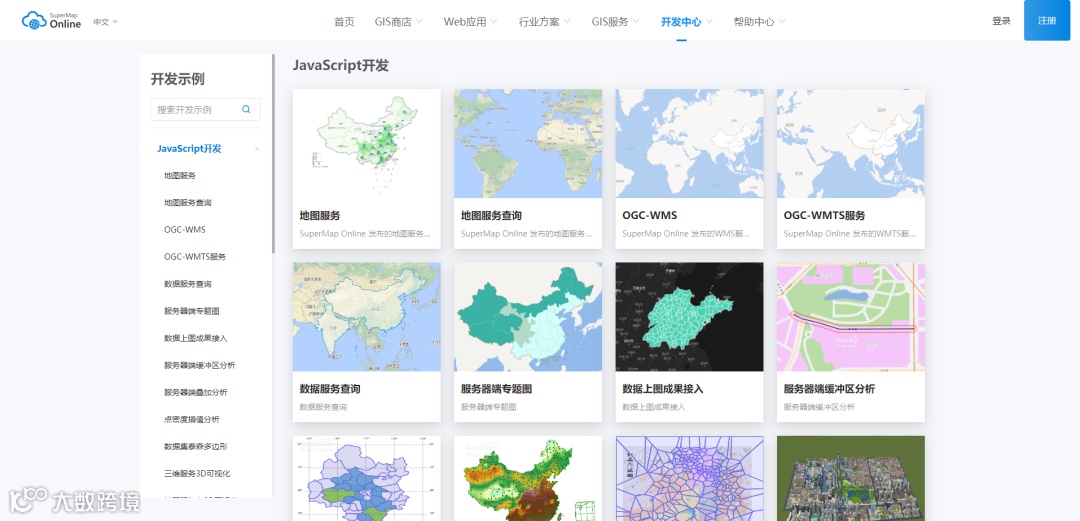This screenshot has height=521, width=1080.
Task: Select 数据上图成果接入 in the sidebar list
Action: [196, 338]
